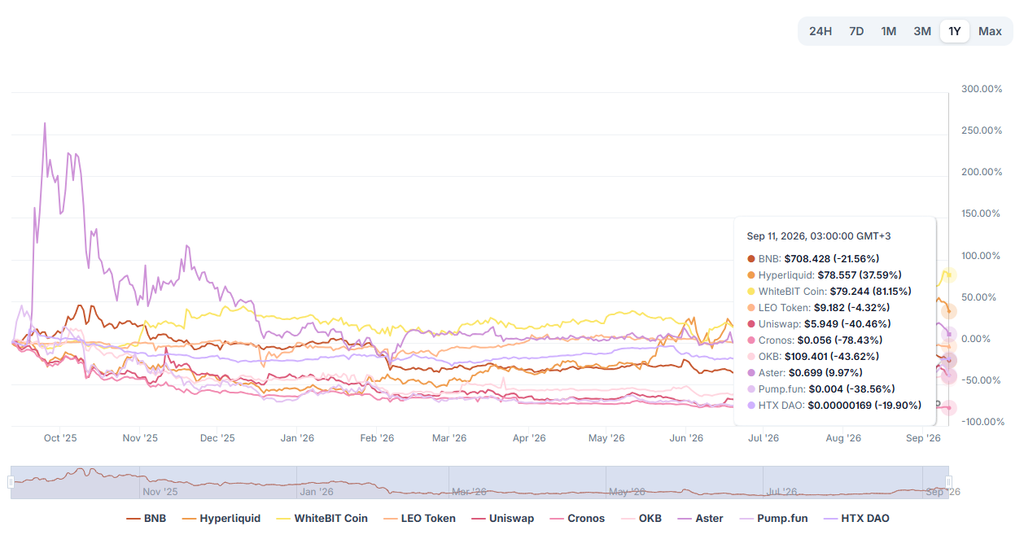Grab the left navigator range handle
Image resolution: width=1024 pixels, height=536 pixels.
(x=10, y=482)
